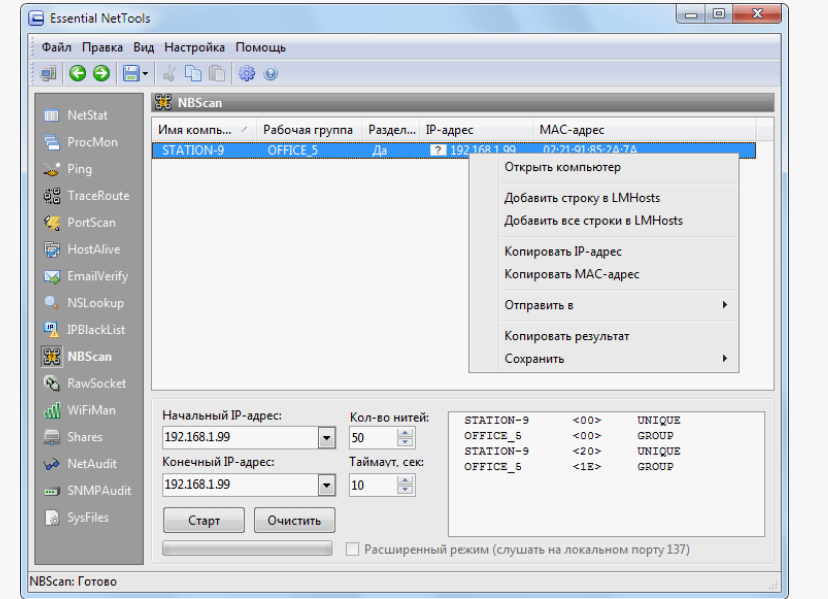Open the Помощь menu
Viewport: 828px width, 599px height.
point(261,48)
